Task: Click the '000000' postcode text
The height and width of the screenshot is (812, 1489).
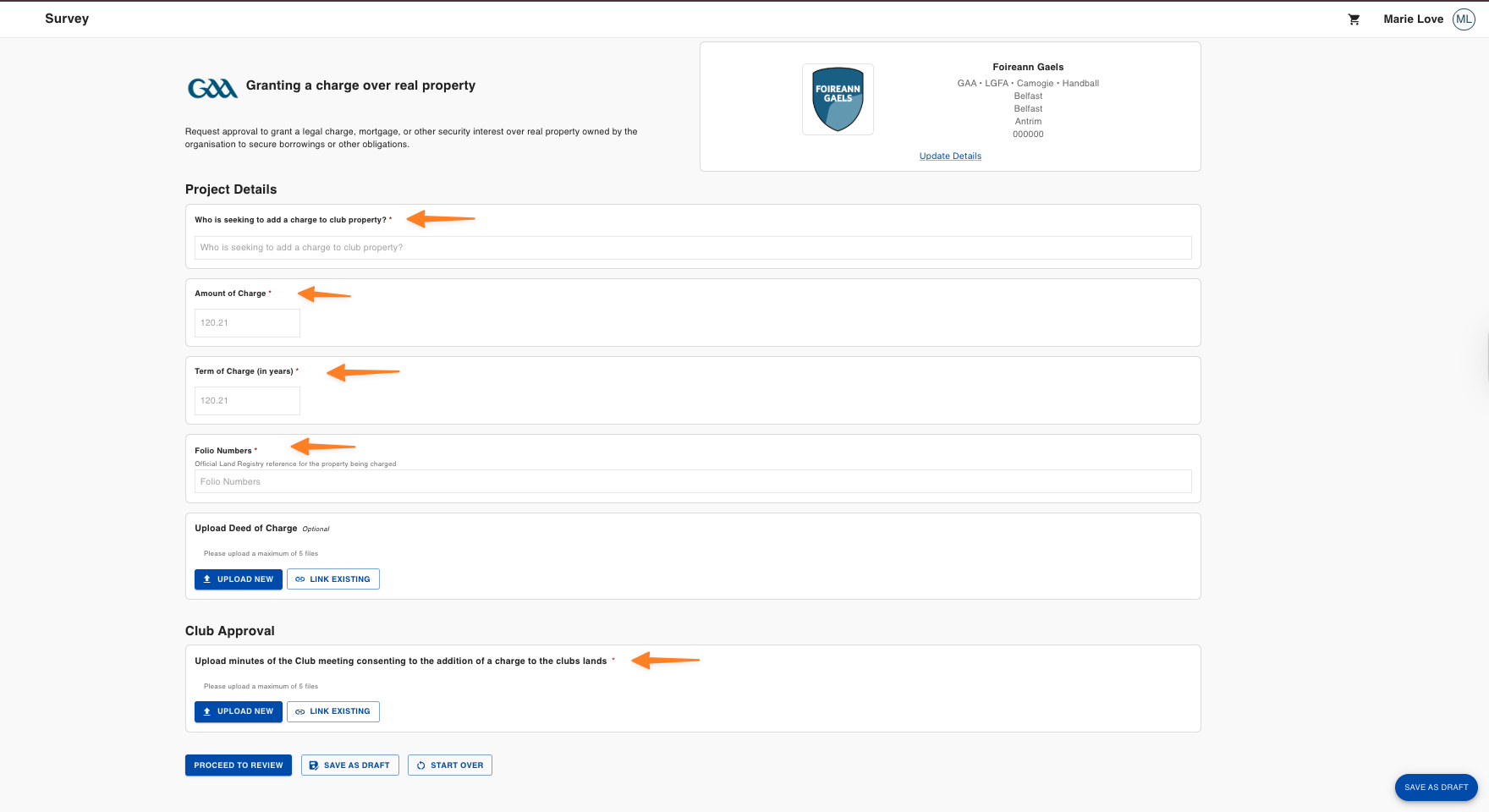Action: pos(1028,134)
